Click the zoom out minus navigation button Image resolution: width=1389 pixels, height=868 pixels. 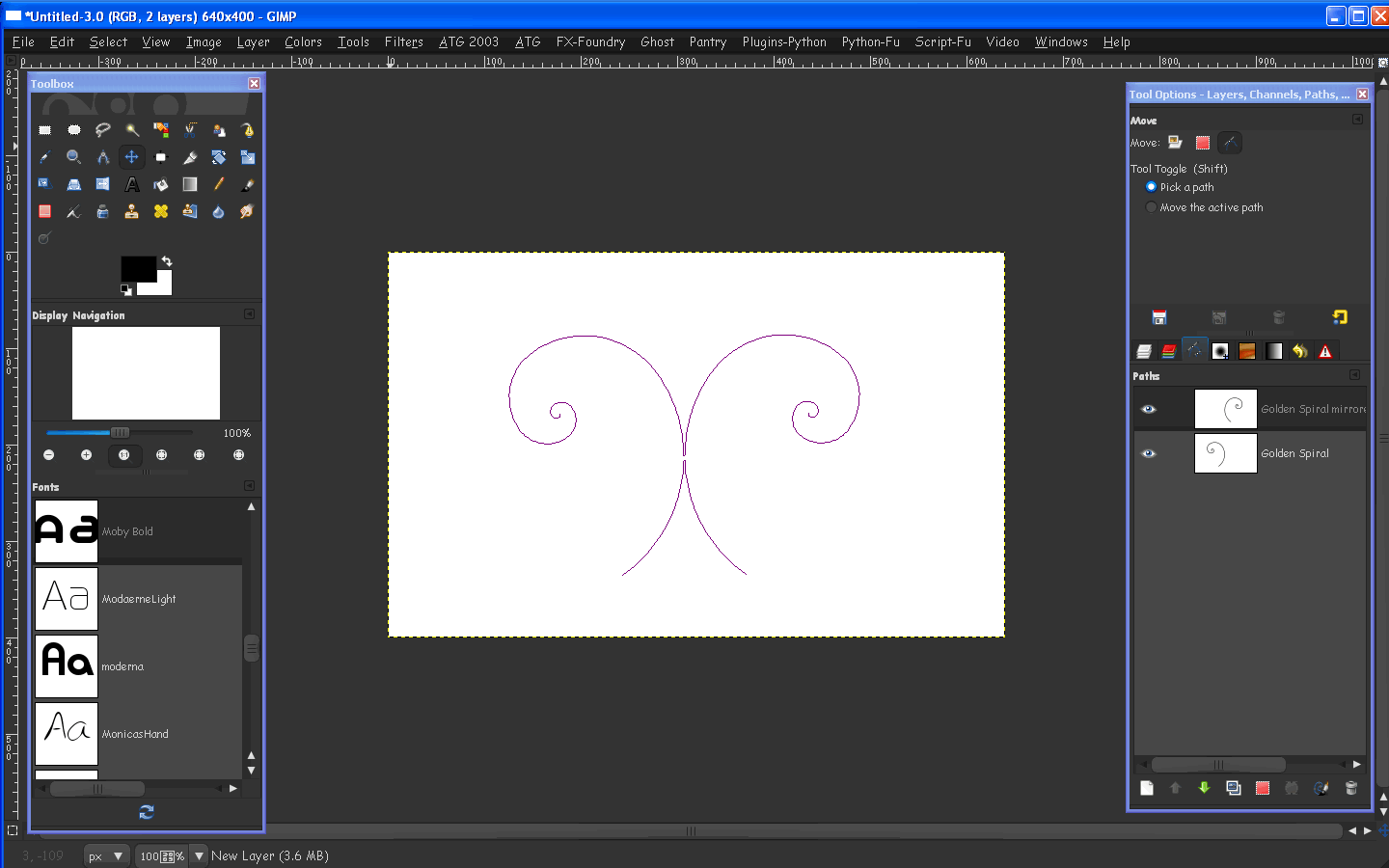(x=48, y=455)
